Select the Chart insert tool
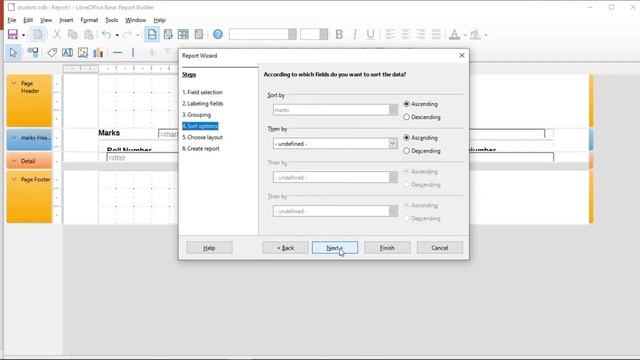Image resolution: width=640 pixels, height=360 pixels. point(98,53)
